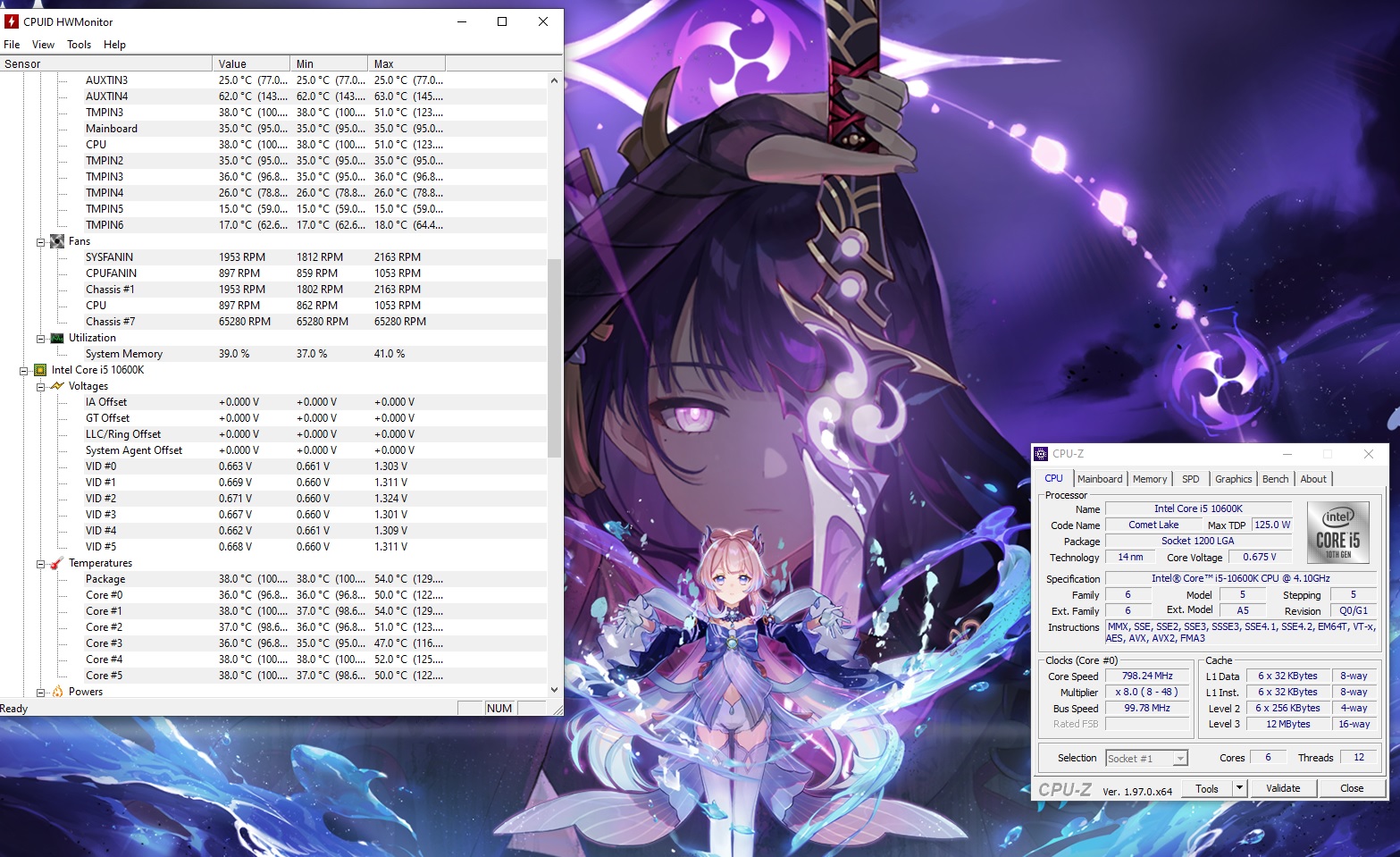Click the Min column header
Image resolution: width=1400 pixels, height=857 pixels.
tap(329, 63)
